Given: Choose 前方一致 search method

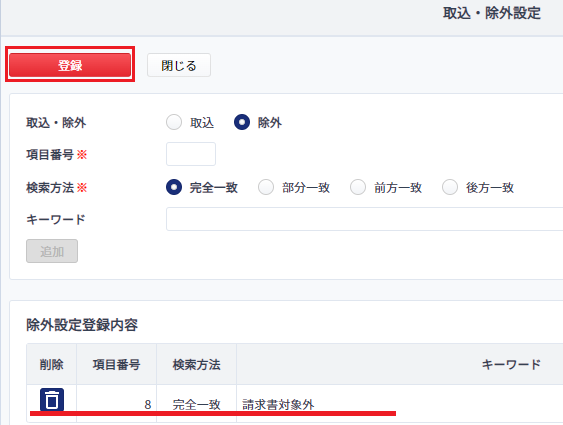Looking at the screenshot, I should tap(358, 187).
